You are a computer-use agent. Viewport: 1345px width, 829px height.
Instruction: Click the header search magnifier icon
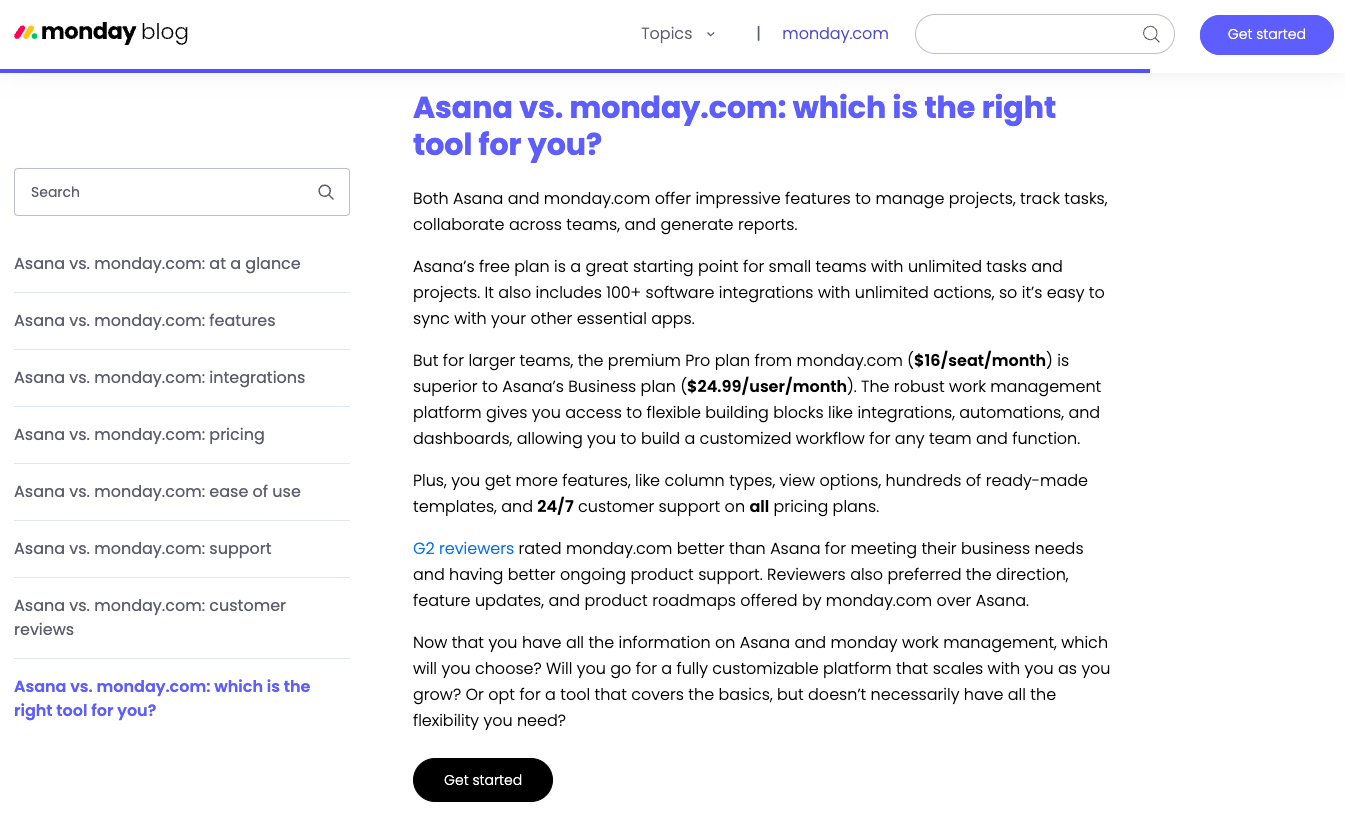(1151, 34)
